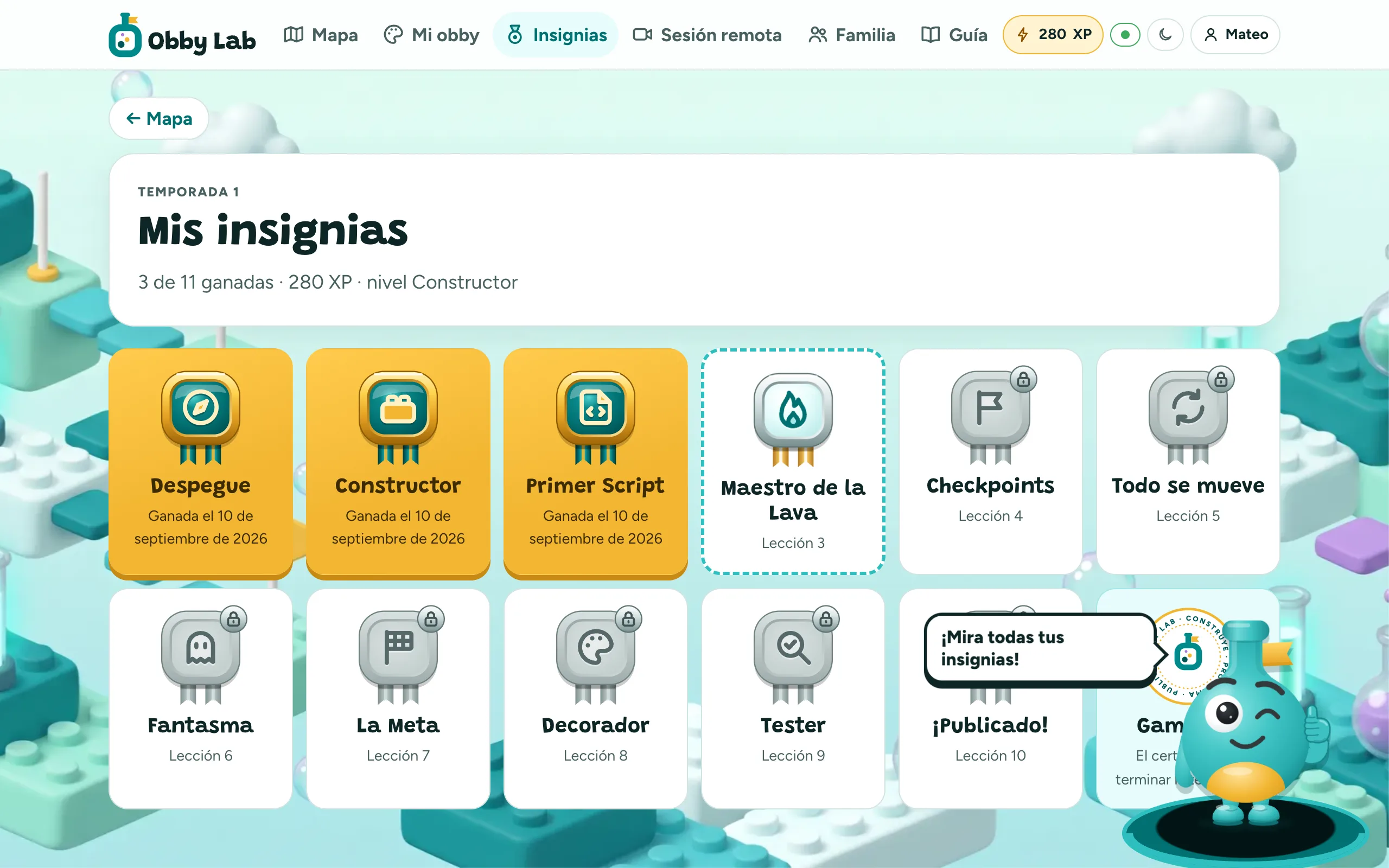This screenshot has height=868, width=1389.
Task: Open the Guía section
Action: click(954, 35)
